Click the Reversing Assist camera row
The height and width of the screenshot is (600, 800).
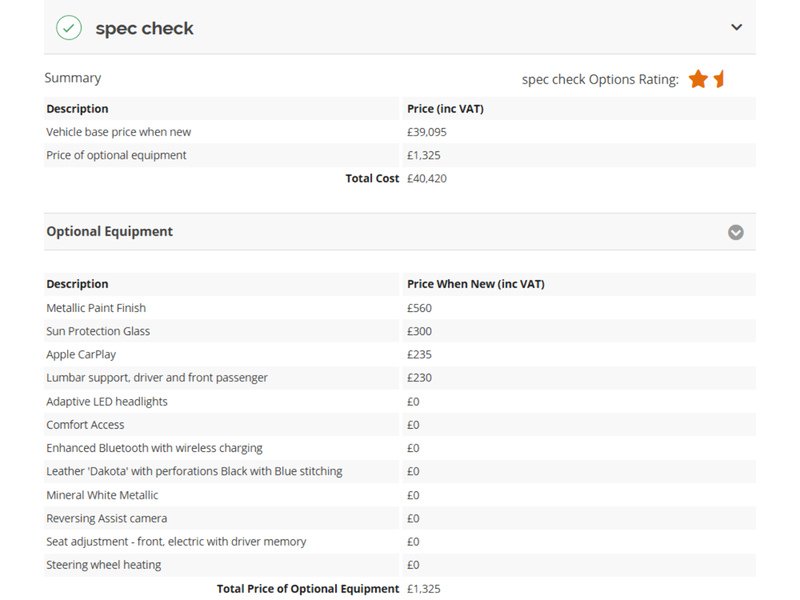click(107, 518)
